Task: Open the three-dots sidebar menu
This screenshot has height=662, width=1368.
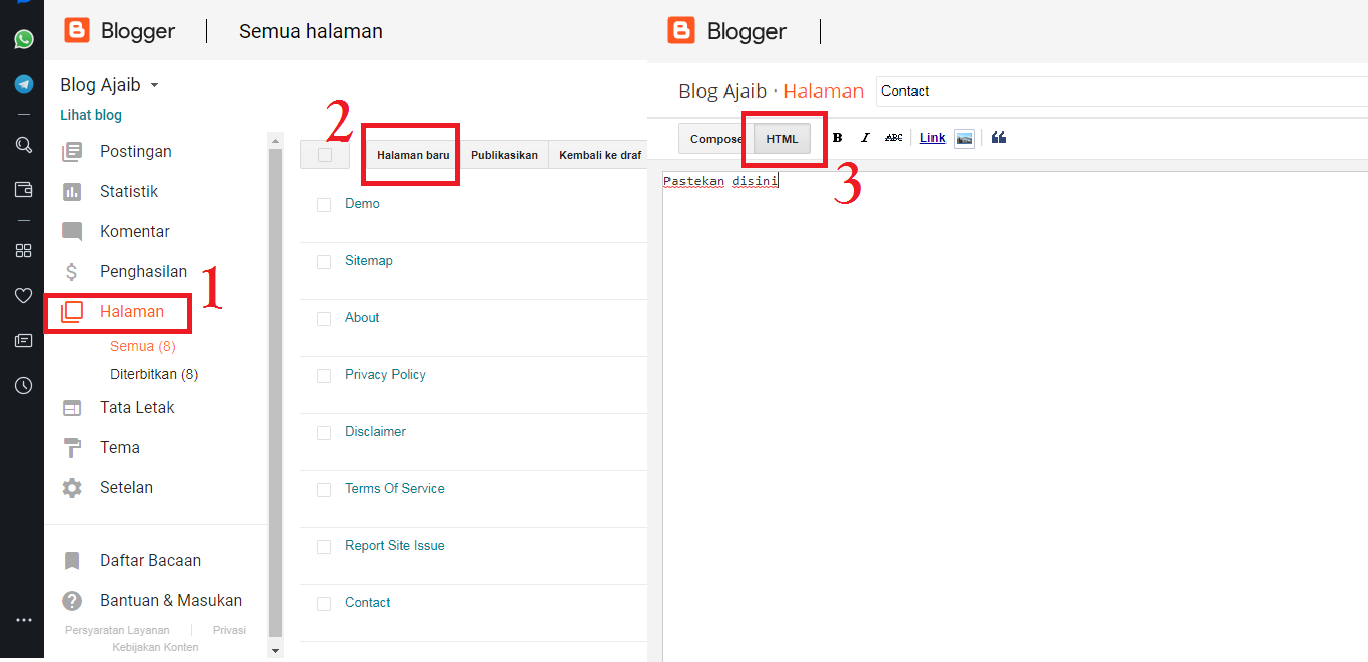Action: [x=23, y=620]
